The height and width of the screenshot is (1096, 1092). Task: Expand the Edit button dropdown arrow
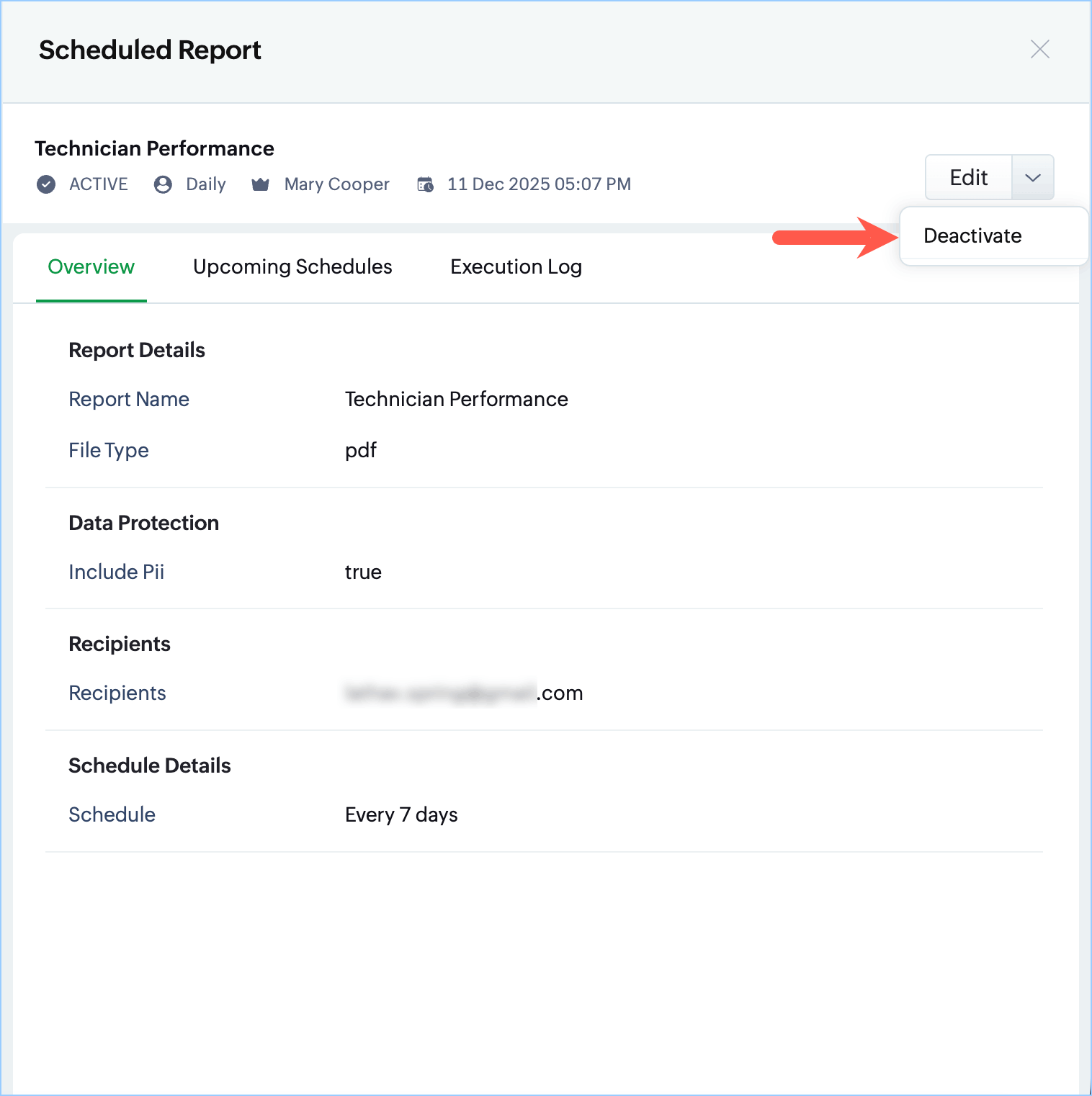click(x=1032, y=177)
